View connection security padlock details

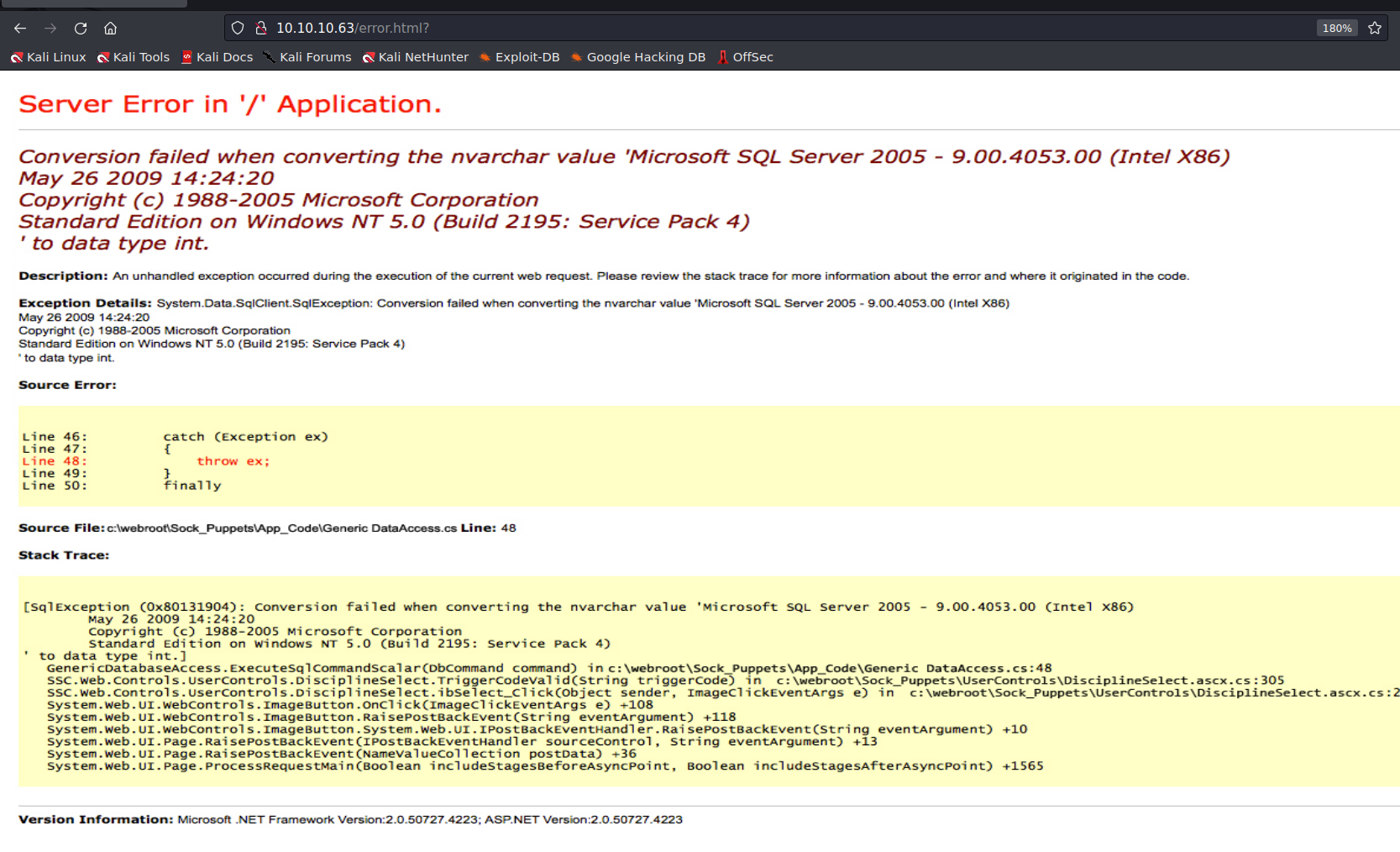point(261,29)
